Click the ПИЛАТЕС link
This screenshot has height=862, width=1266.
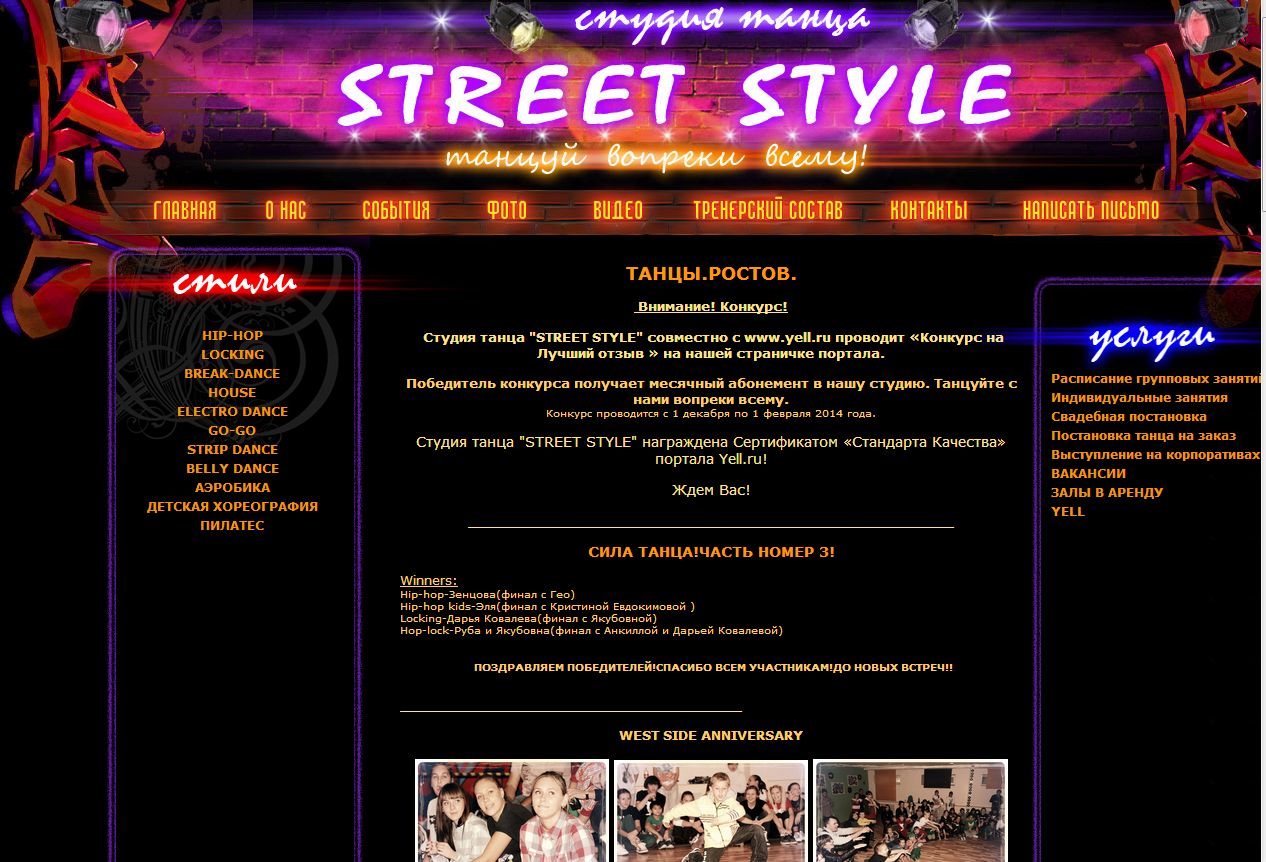(x=232, y=526)
